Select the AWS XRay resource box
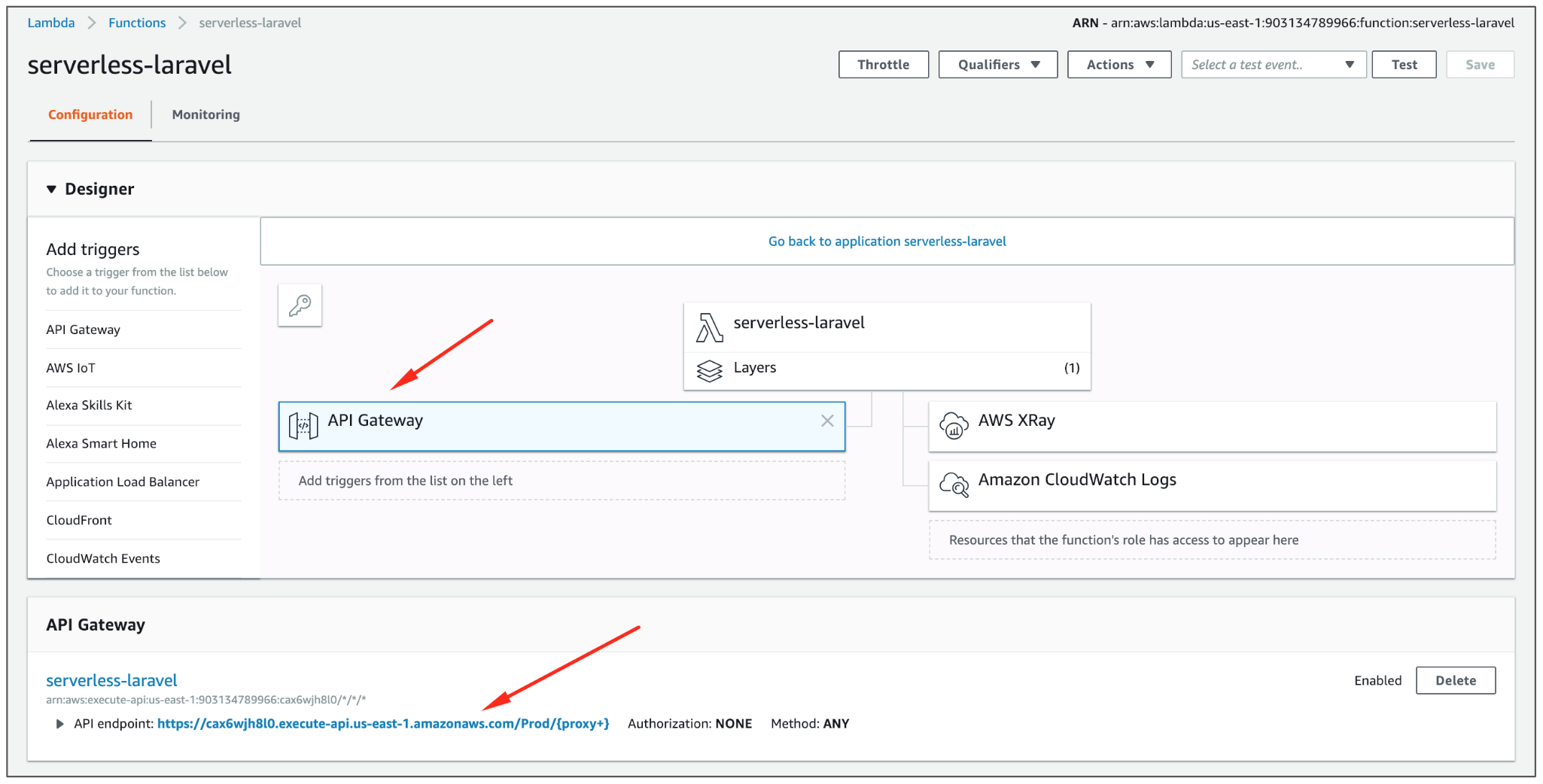This screenshot has height=784, width=1543. click(x=1212, y=426)
